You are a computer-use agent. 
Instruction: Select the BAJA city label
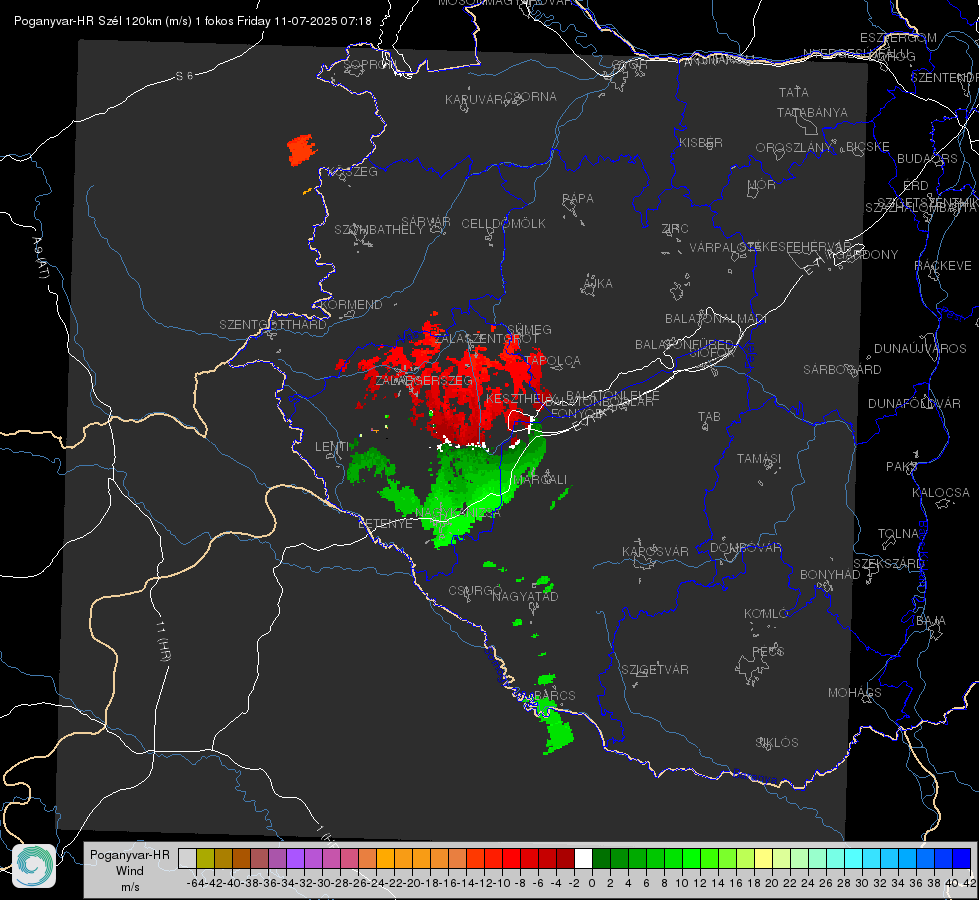[x=931, y=620]
